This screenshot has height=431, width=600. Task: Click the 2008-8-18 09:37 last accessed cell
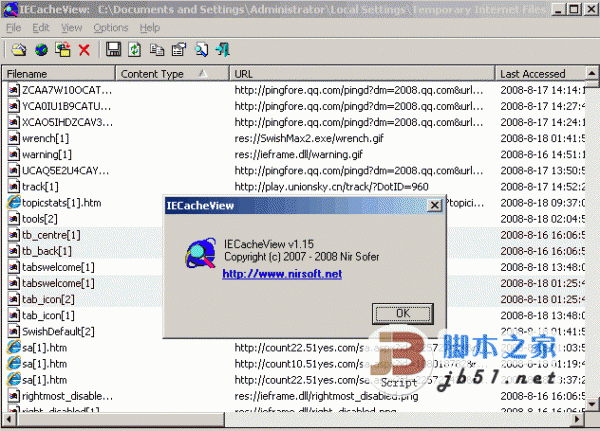click(x=543, y=202)
